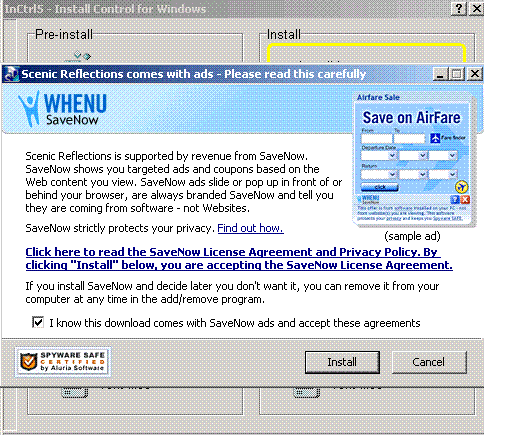This screenshot has width=512, height=435.
Task: Click the blue 'click' button in sample ad
Action: click(x=380, y=187)
